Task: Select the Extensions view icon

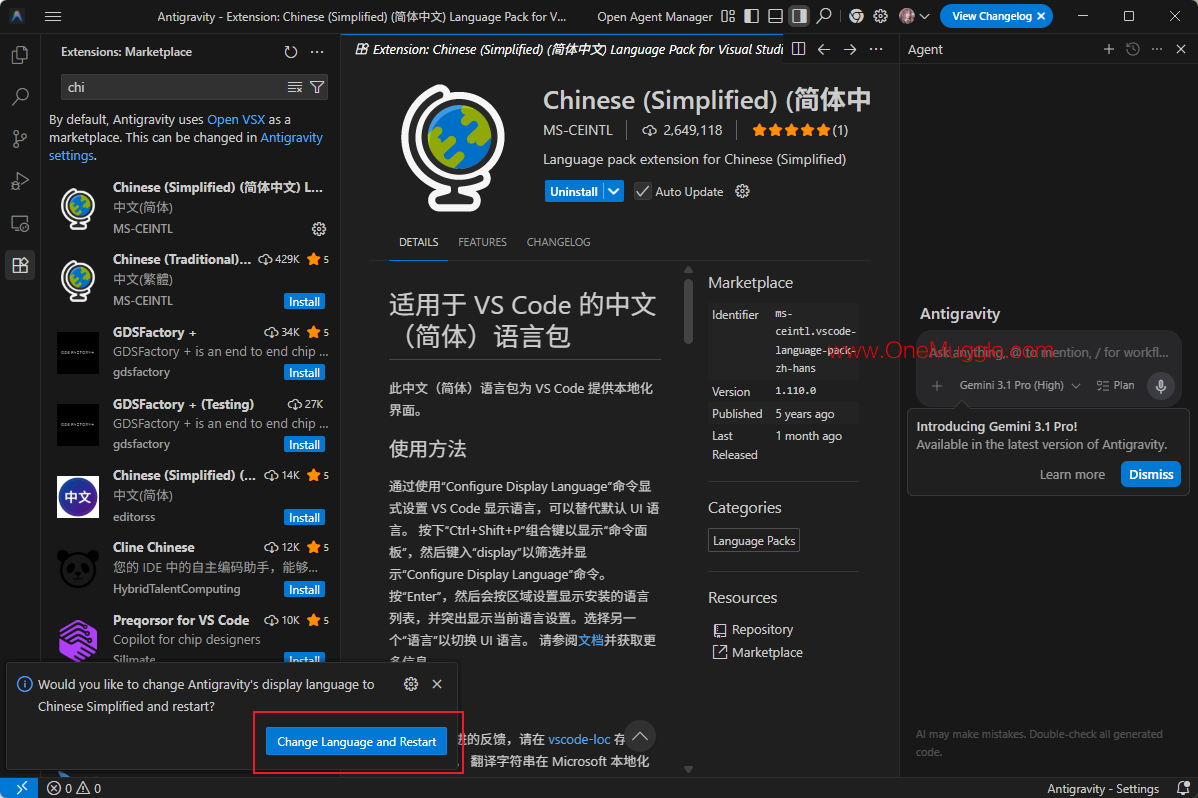Action: [20, 265]
